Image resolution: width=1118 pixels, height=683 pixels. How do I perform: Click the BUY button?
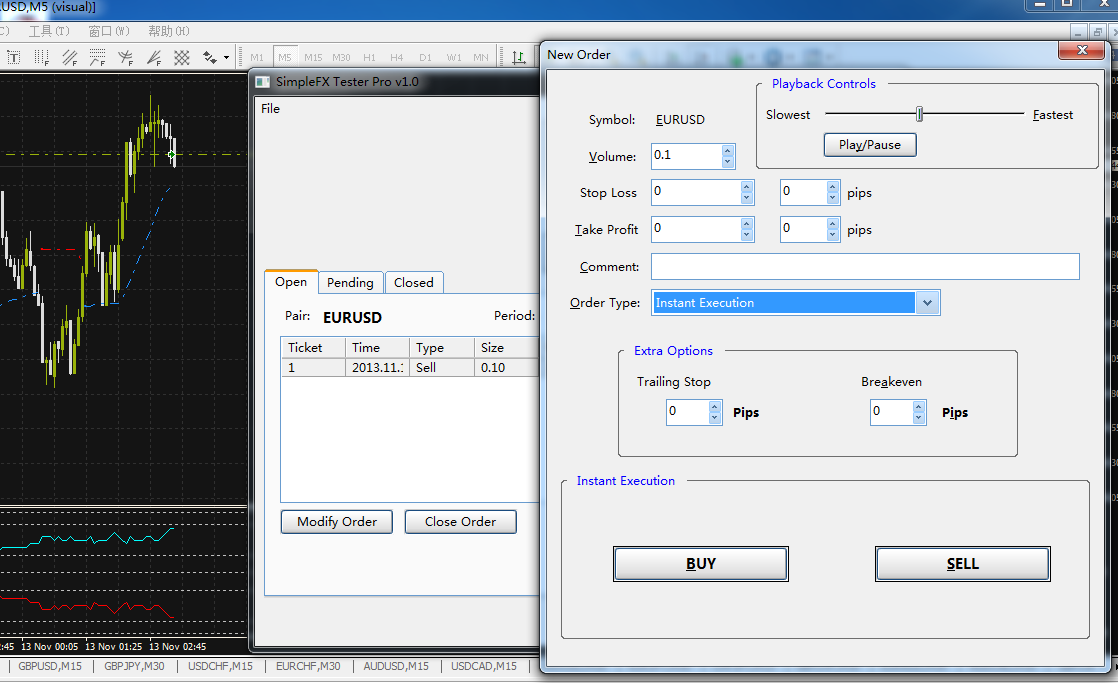click(701, 564)
